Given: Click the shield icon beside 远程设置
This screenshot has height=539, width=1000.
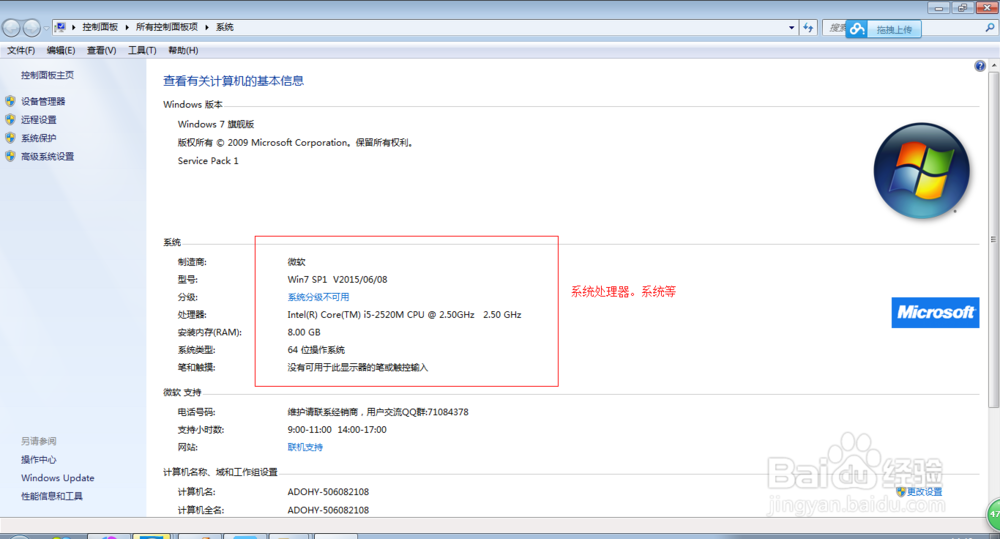Looking at the screenshot, I should [x=10, y=119].
